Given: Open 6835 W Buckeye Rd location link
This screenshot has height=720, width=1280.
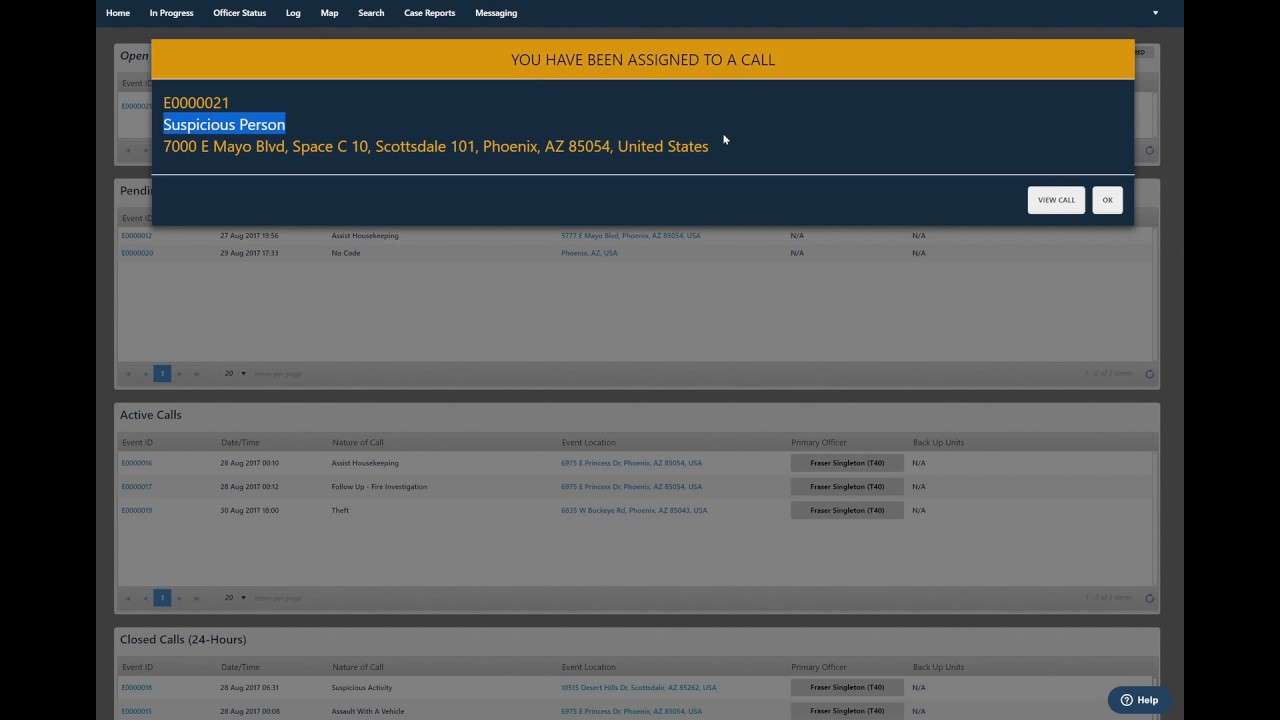Looking at the screenshot, I should (x=634, y=511).
